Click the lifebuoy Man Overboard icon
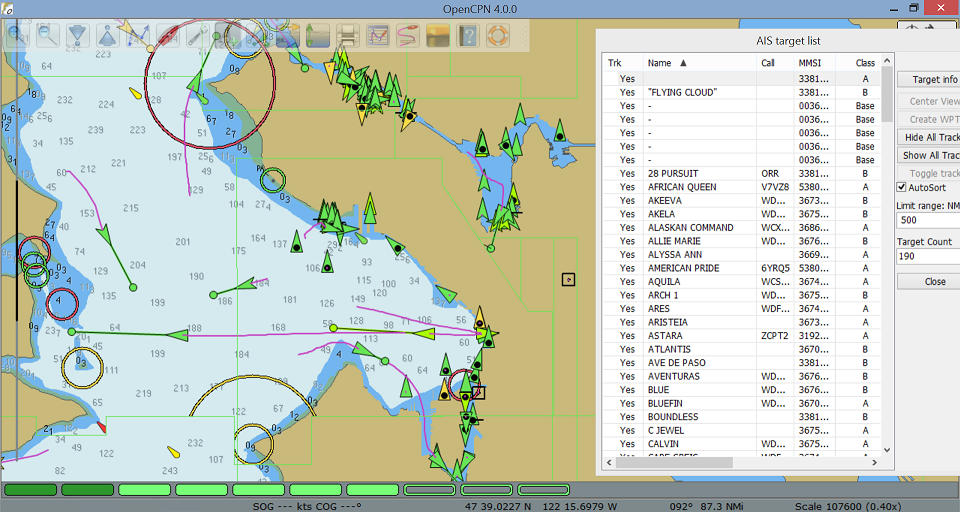This screenshot has height=512, width=960. click(497, 37)
